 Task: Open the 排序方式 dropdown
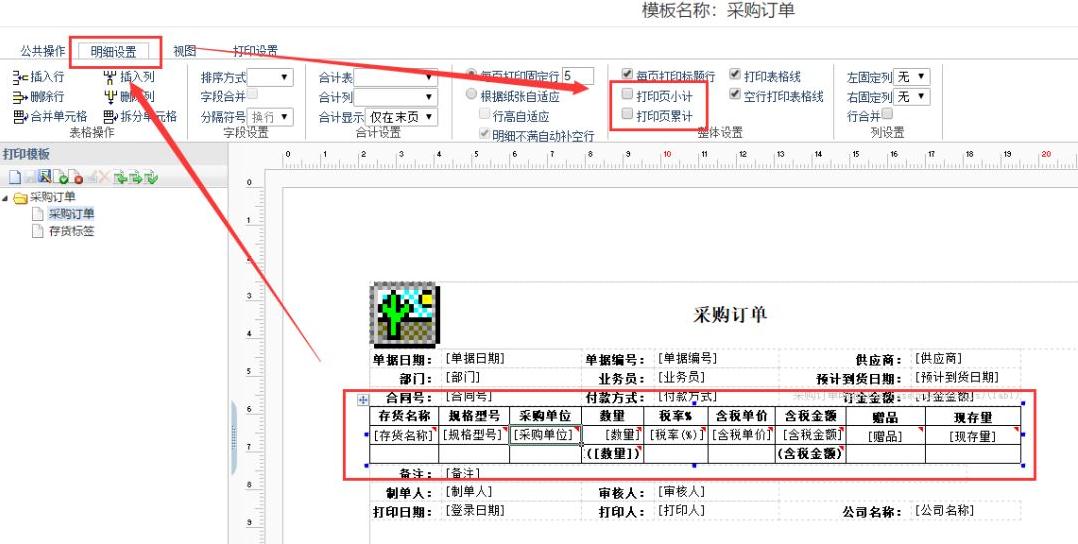coord(271,77)
